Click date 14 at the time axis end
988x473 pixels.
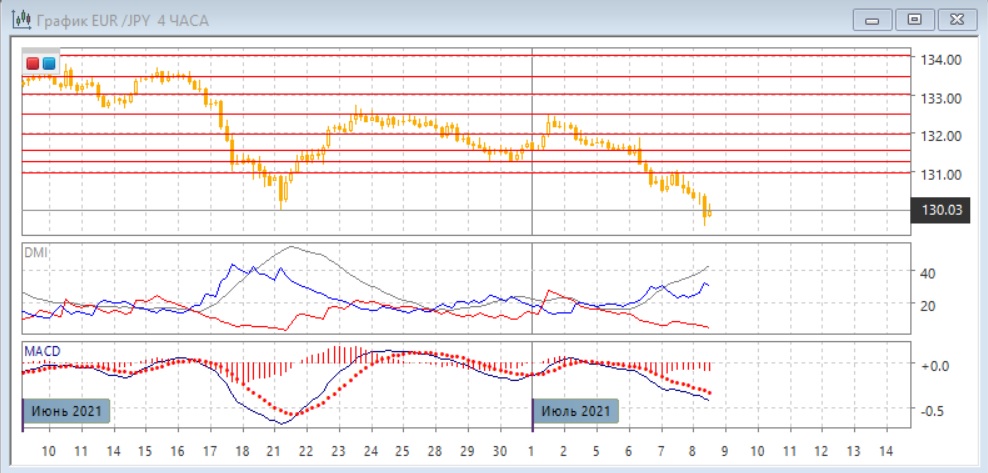click(x=883, y=451)
